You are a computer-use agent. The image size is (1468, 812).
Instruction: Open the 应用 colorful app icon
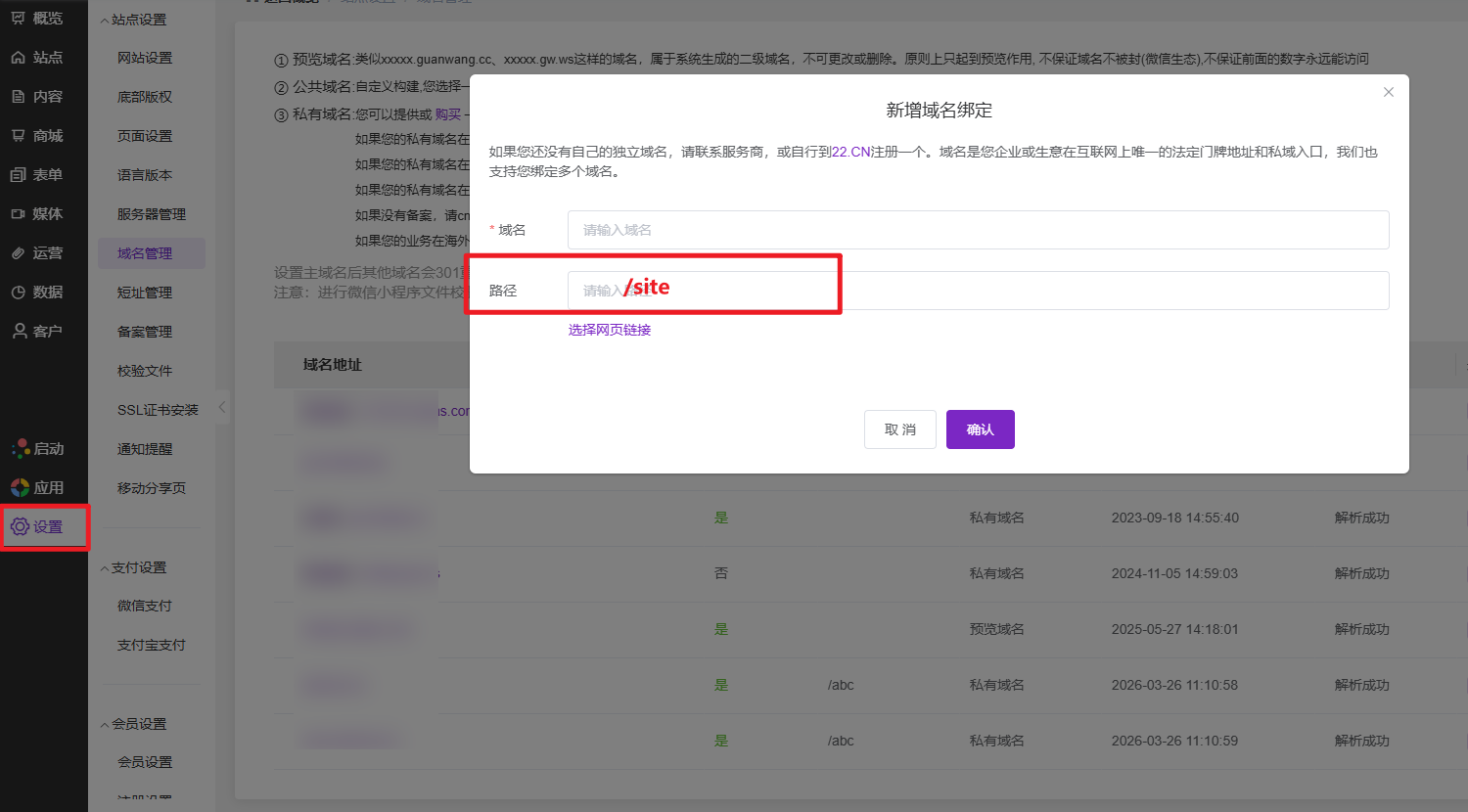(x=20, y=487)
